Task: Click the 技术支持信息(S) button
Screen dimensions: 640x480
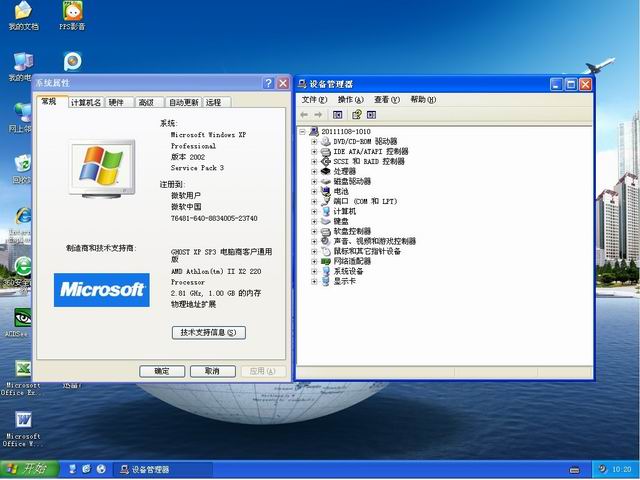Action: [209, 333]
